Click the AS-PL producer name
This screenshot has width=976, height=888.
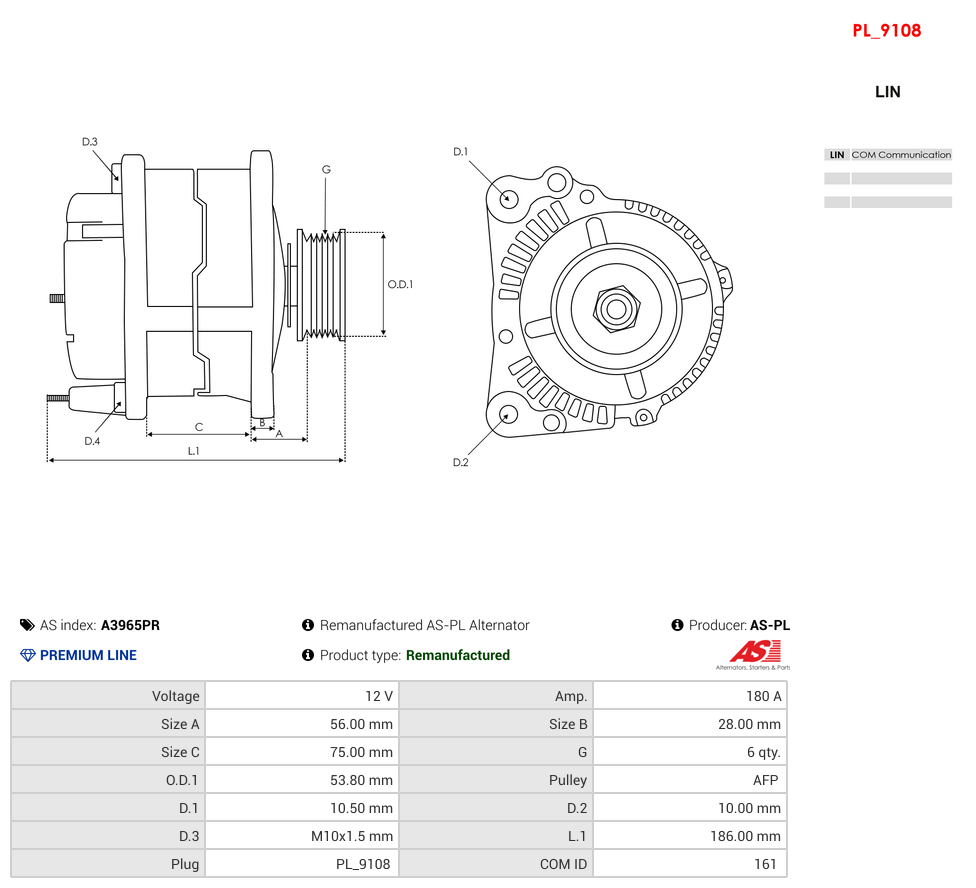click(770, 625)
